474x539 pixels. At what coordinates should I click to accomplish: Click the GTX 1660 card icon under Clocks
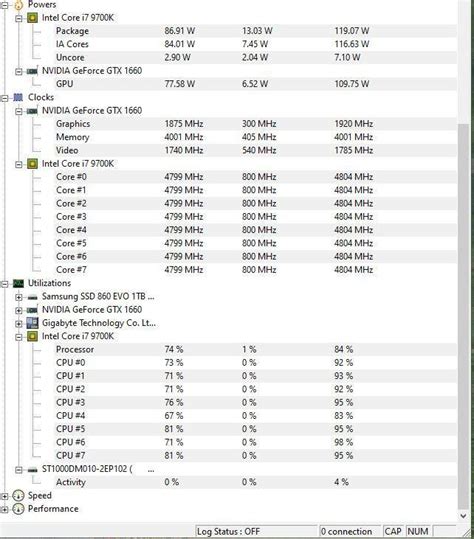(x=32, y=111)
